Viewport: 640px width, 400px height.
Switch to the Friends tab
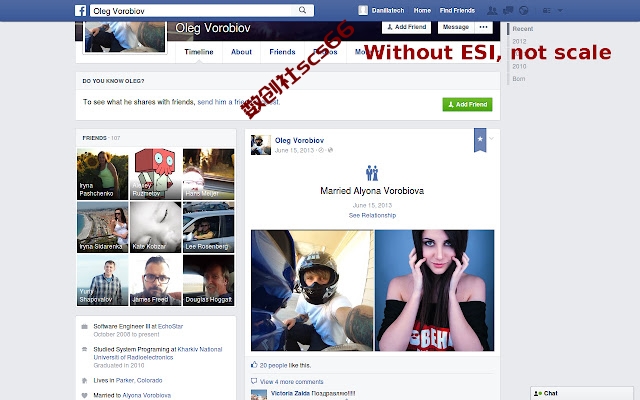click(282, 52)
